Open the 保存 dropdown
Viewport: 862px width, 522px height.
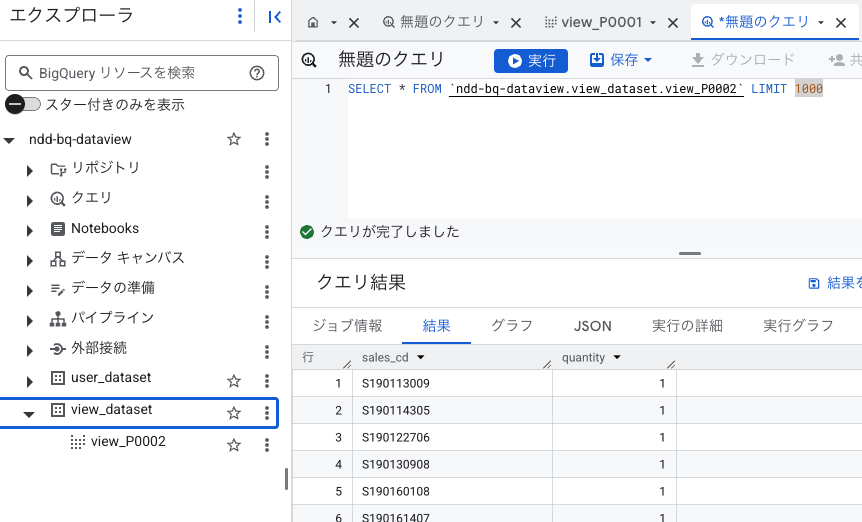click(x=648, y=60)
